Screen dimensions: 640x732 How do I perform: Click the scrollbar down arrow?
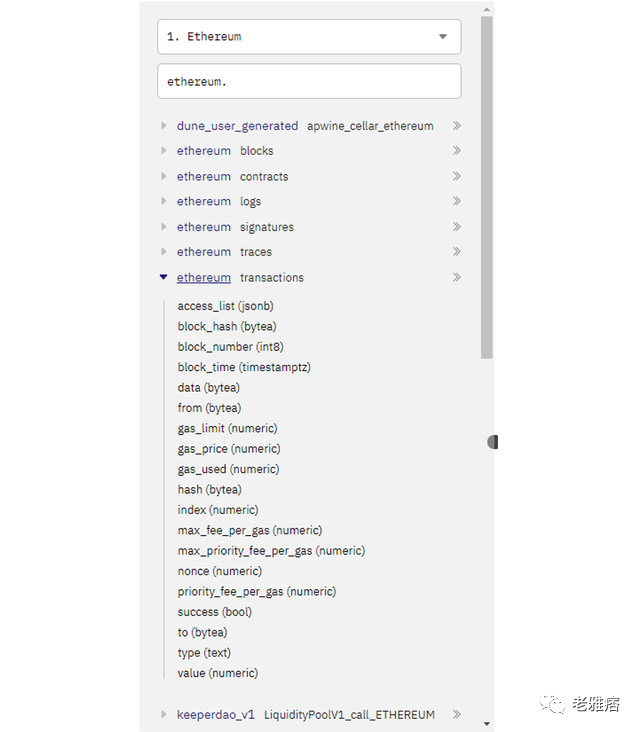tap(486, 724)
